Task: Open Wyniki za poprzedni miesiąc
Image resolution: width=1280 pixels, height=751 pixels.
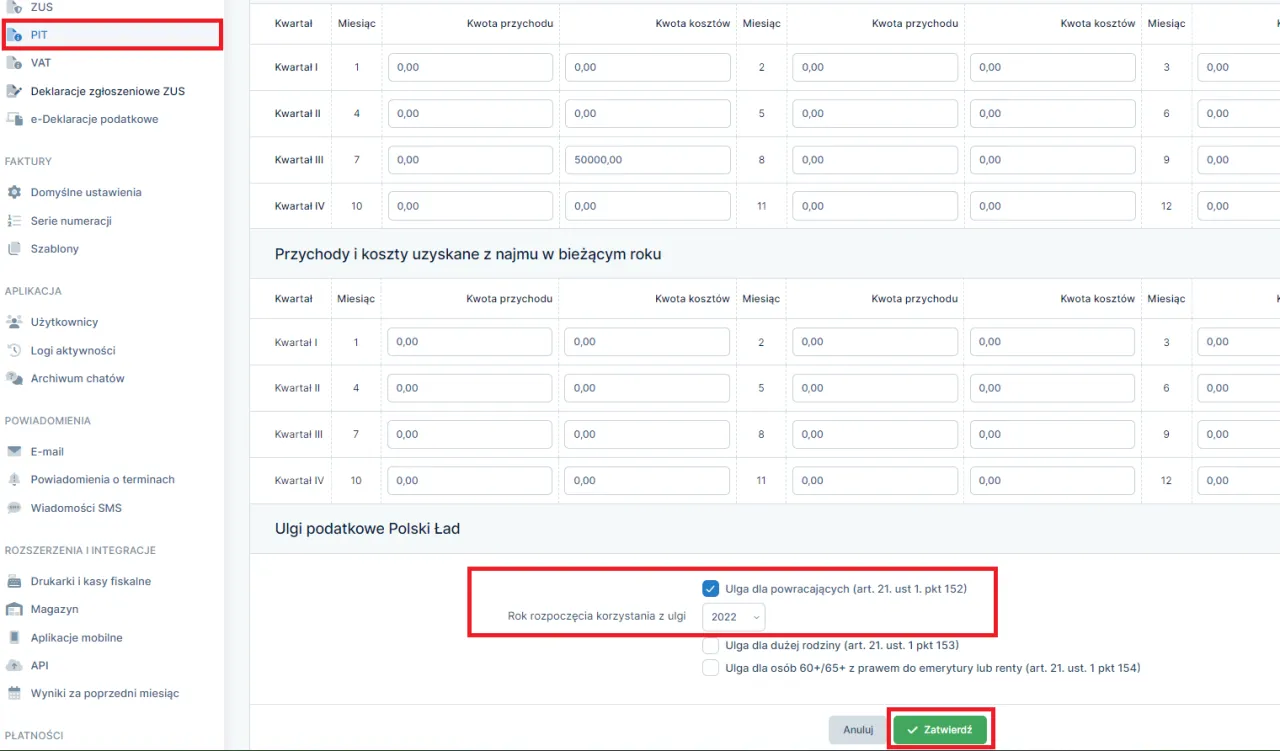Action: tap(105, 693)
